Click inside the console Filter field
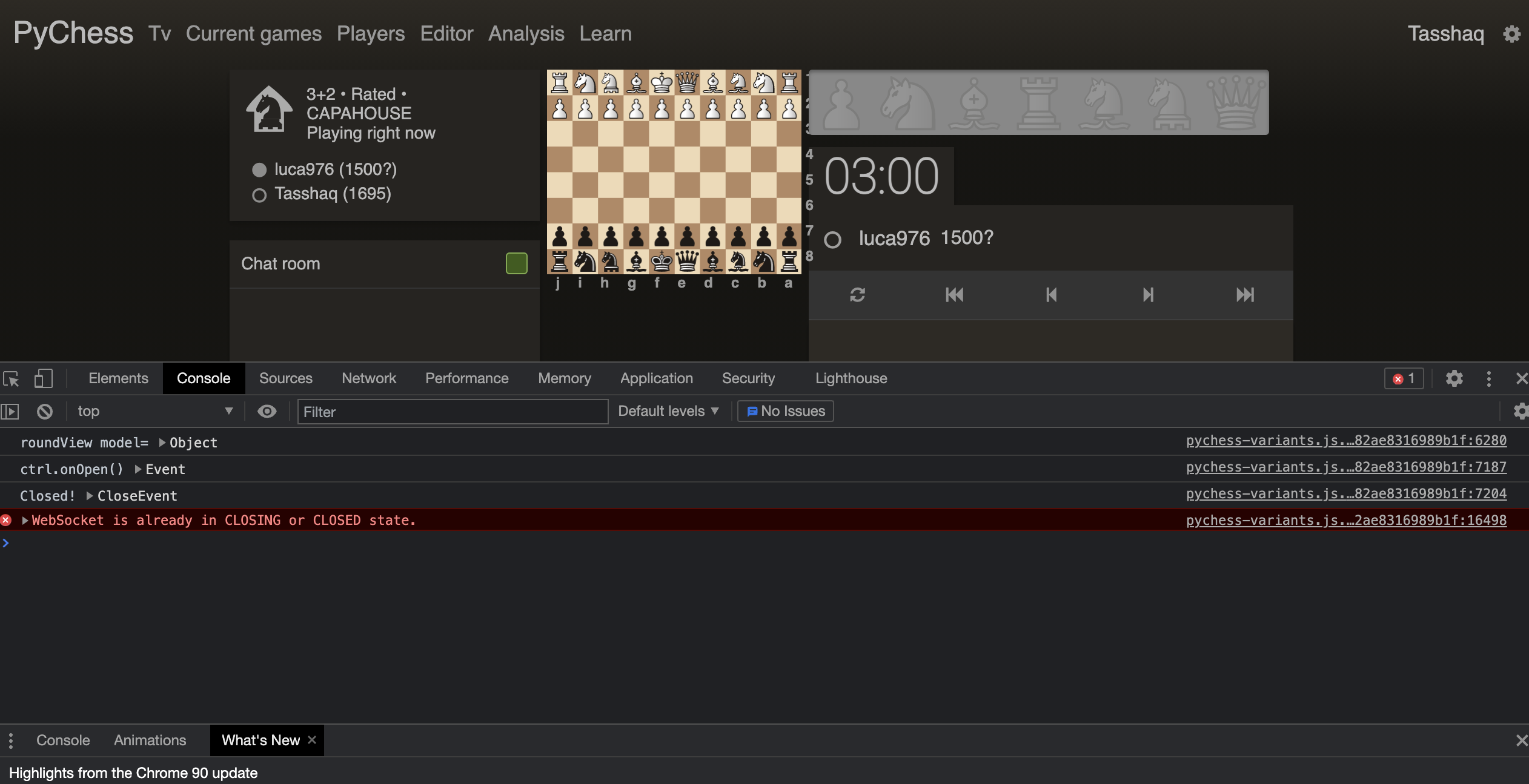Image resolution: width=1529 pixels, height=784 pixels. coord(452,412)
